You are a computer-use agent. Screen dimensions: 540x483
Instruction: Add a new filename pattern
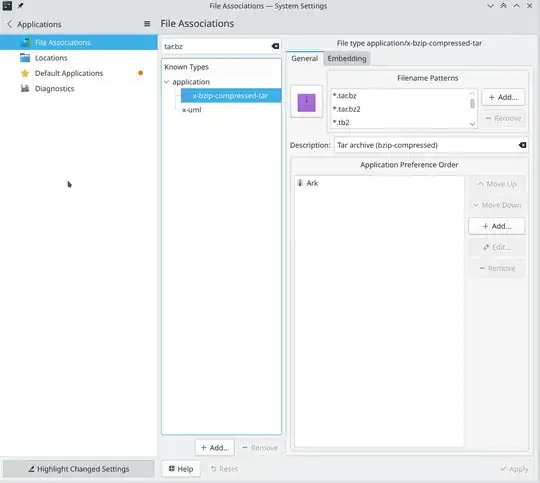coord(503,97)
